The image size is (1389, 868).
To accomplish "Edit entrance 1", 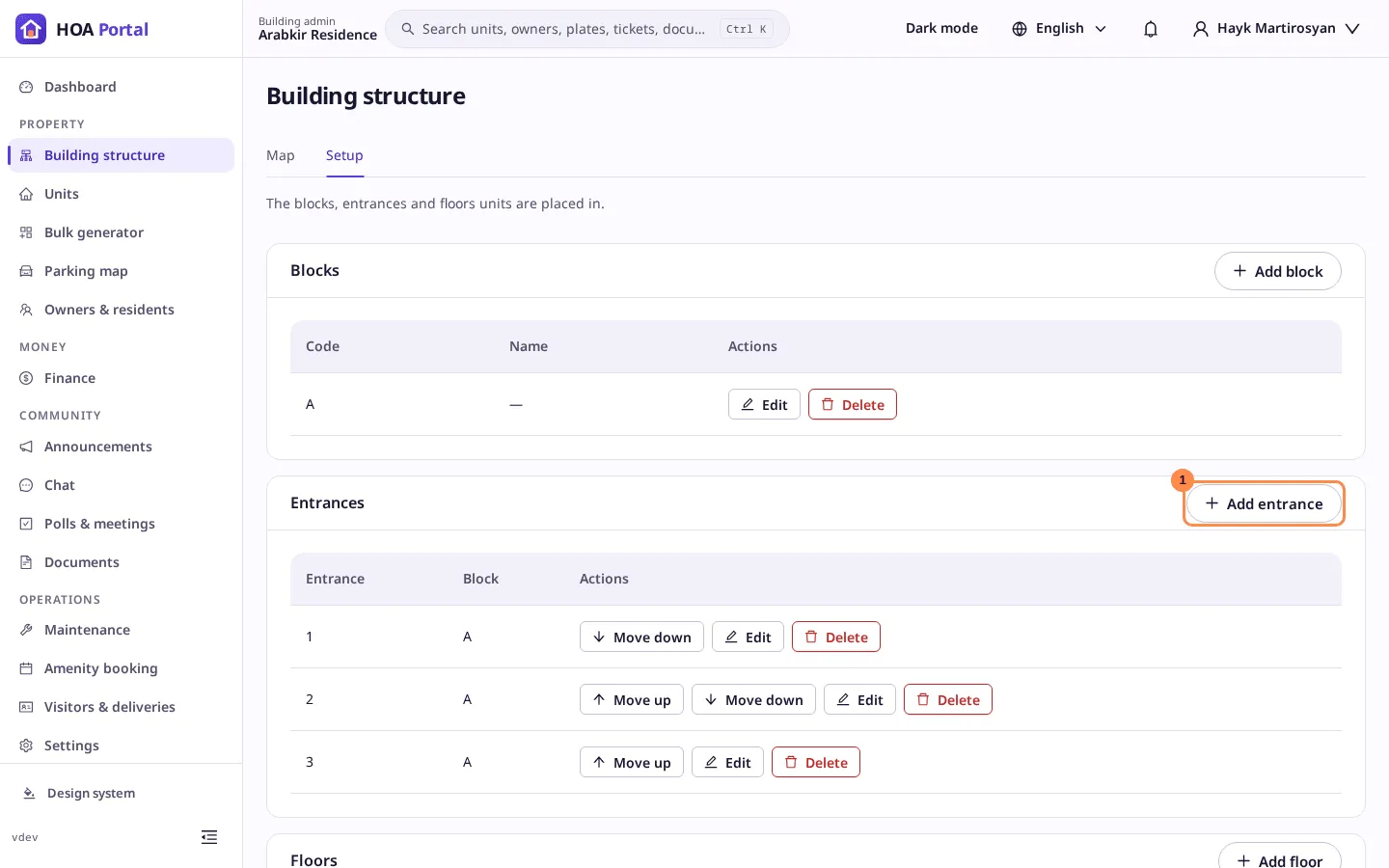I will 748,637.
